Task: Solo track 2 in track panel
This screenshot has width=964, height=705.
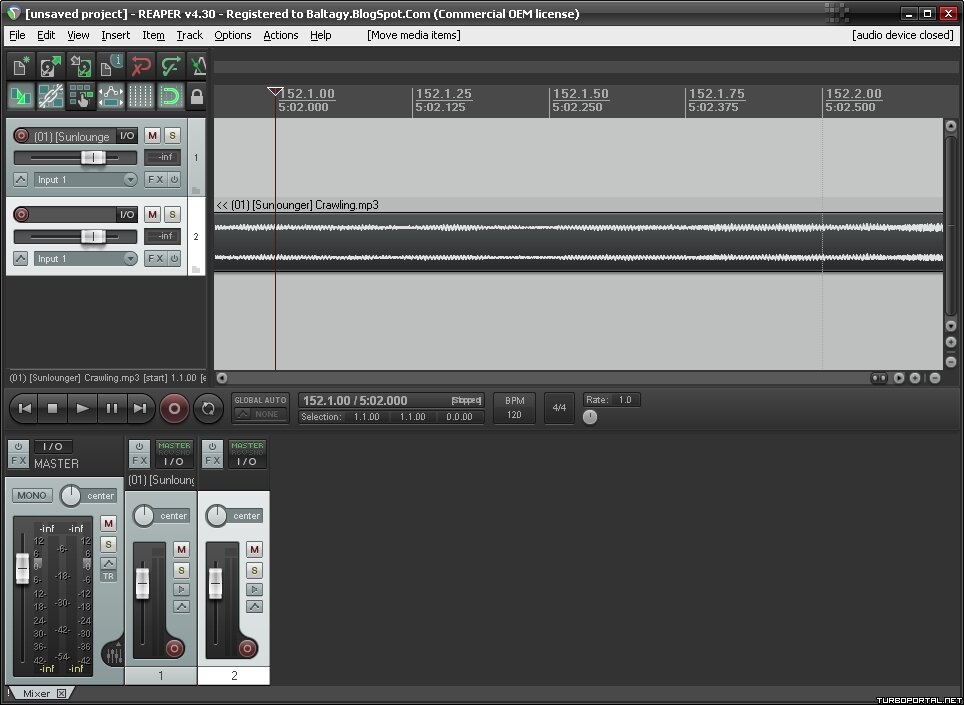Action: point(172,214)
